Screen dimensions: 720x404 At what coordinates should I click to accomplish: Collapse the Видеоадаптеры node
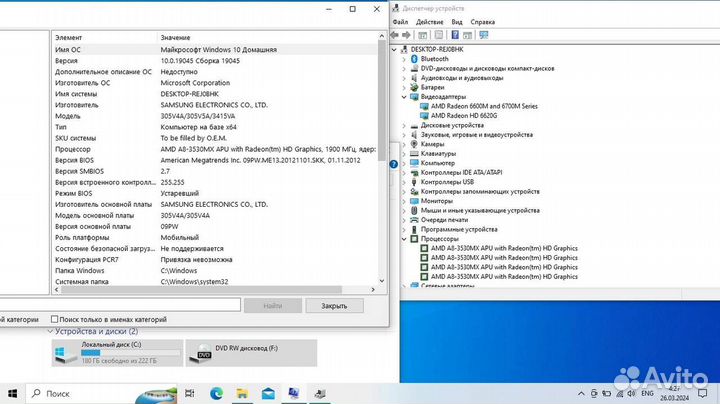(x=404, y=97)
